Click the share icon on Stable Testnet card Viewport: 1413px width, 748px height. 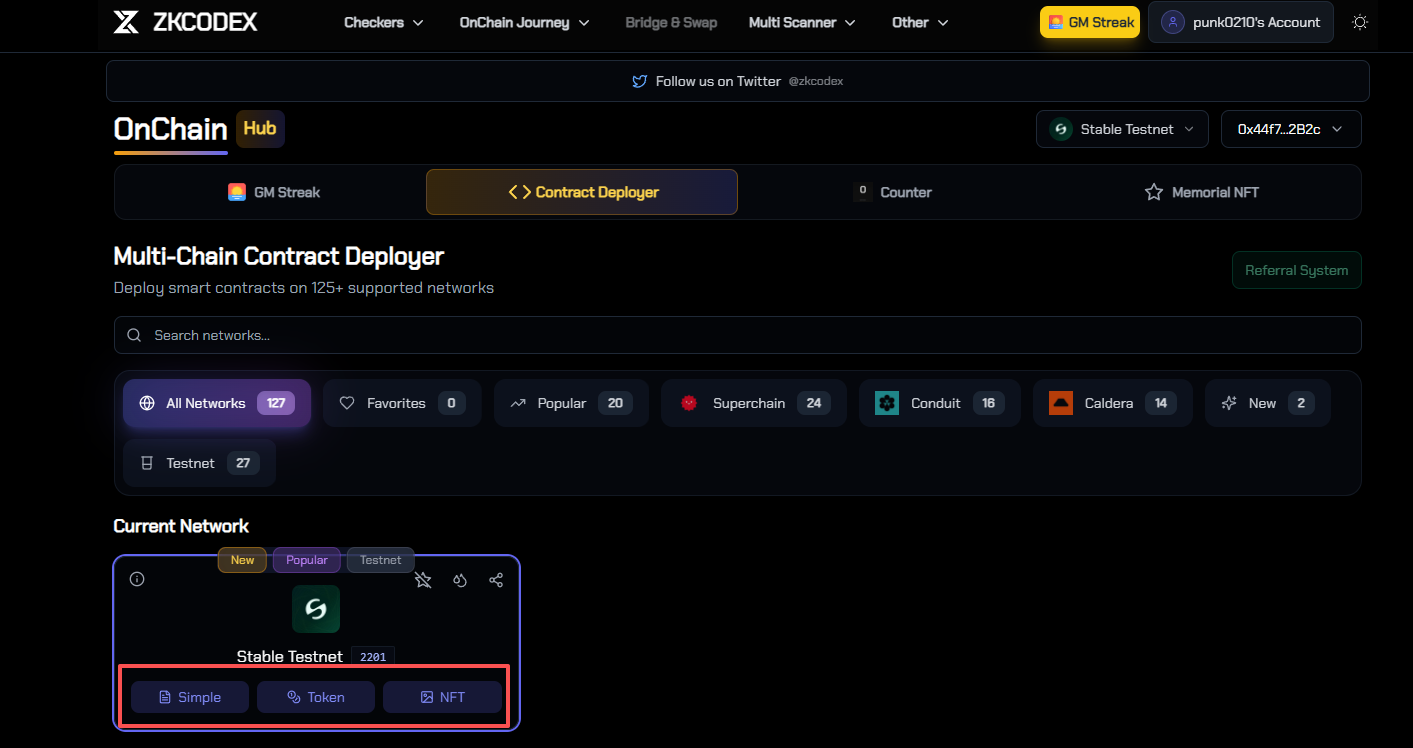[x=496, y=580]
